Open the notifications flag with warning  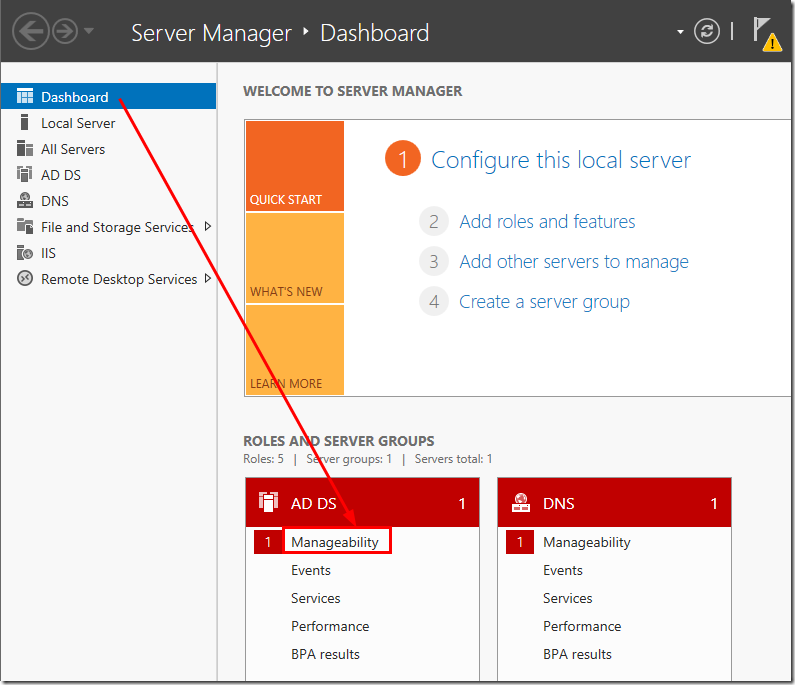click(x=766, y=33)
